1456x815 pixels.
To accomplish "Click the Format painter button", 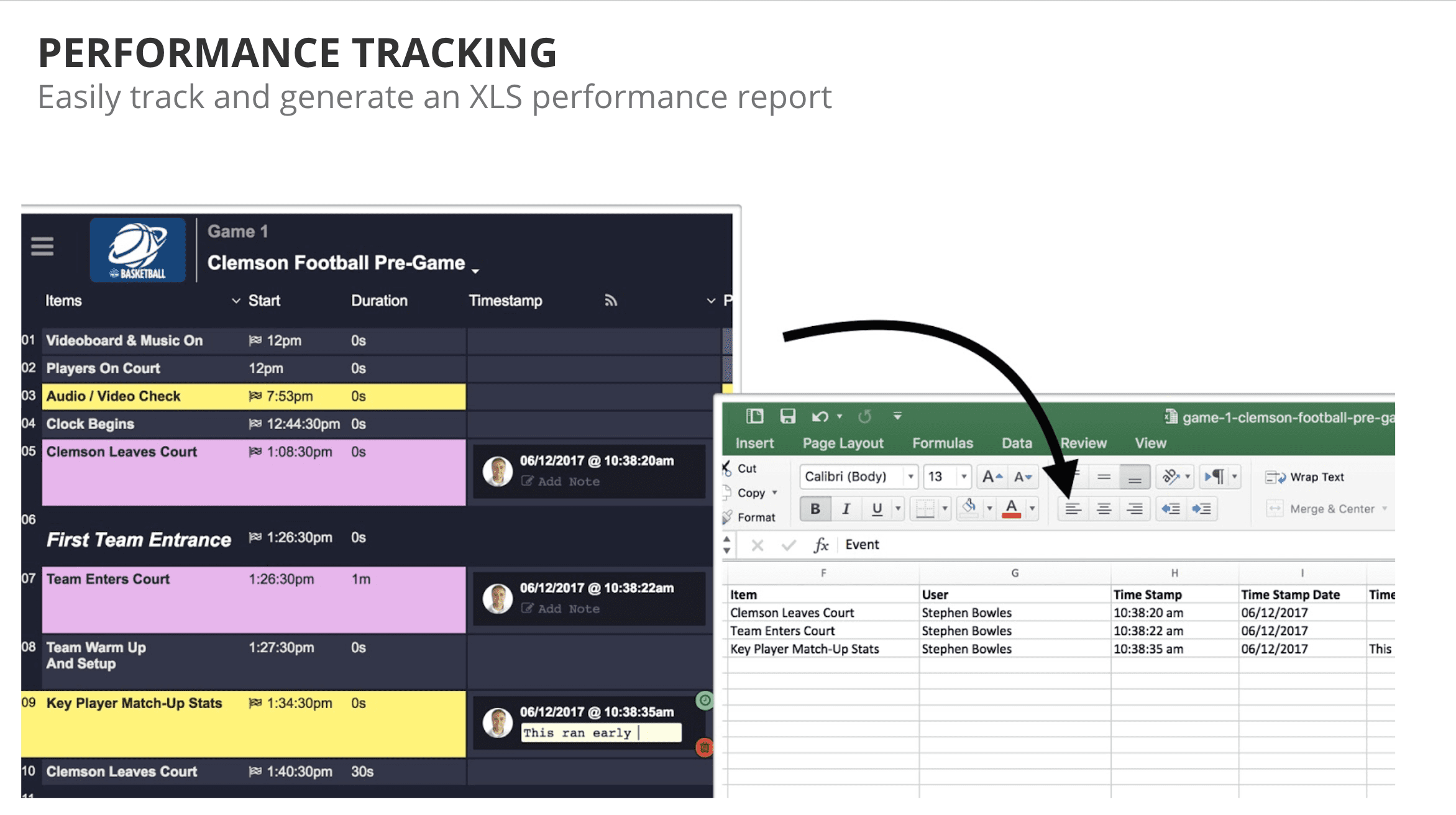I will [749, 517].
